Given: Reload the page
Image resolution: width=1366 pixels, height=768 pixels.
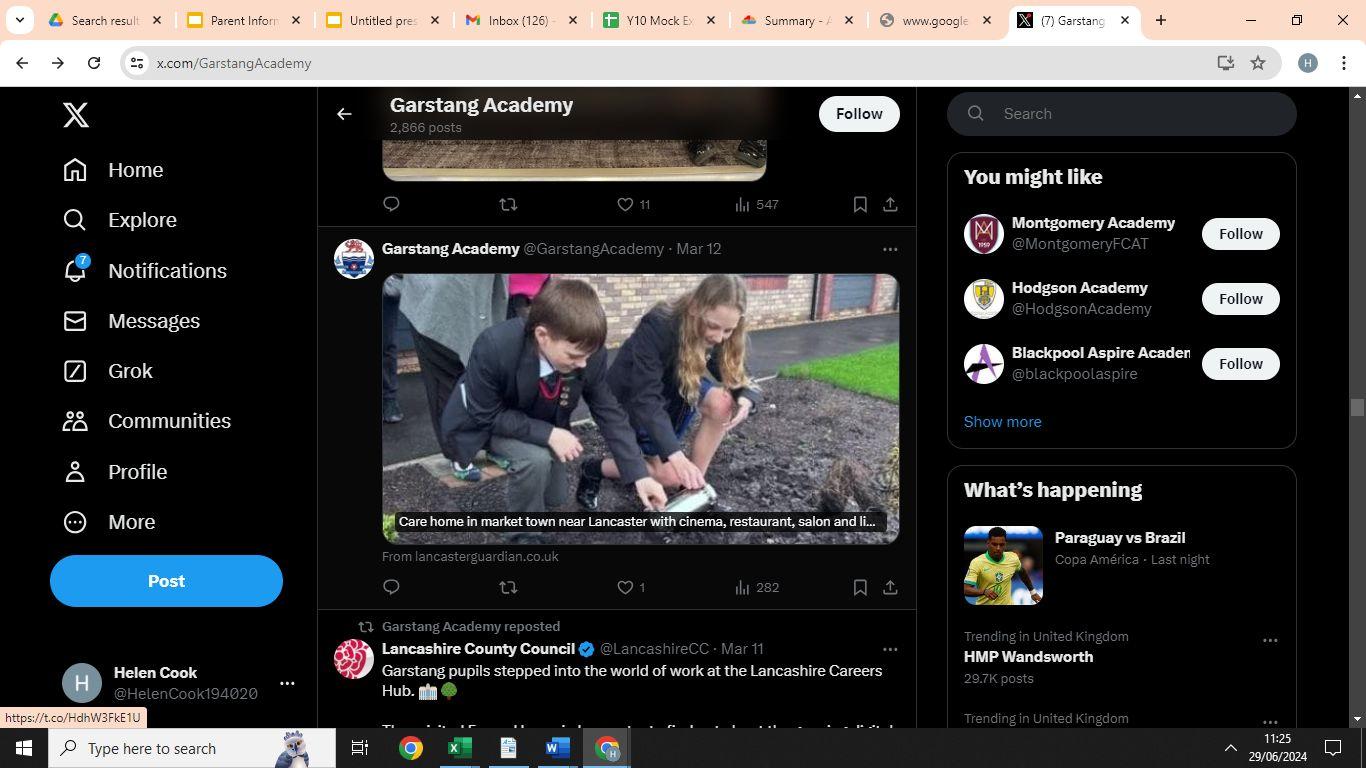Looking at the screenshot, I should click(x=94, y=63).
